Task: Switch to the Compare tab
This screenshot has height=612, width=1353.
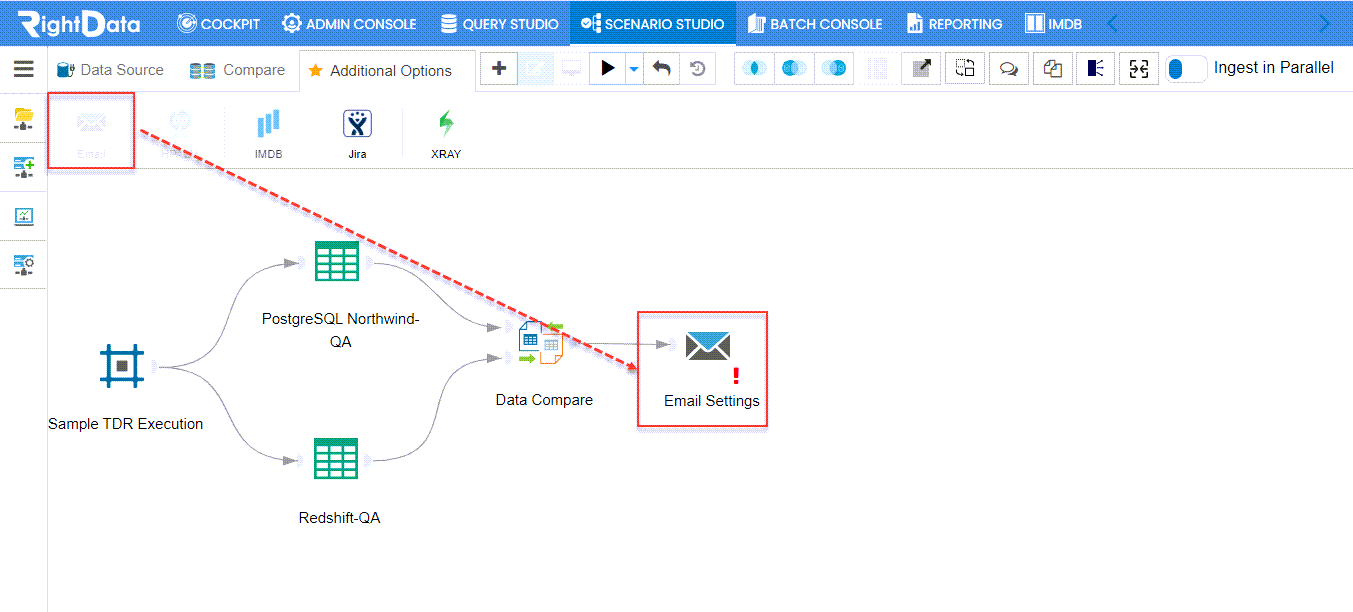Action: [x=238, y=70]
